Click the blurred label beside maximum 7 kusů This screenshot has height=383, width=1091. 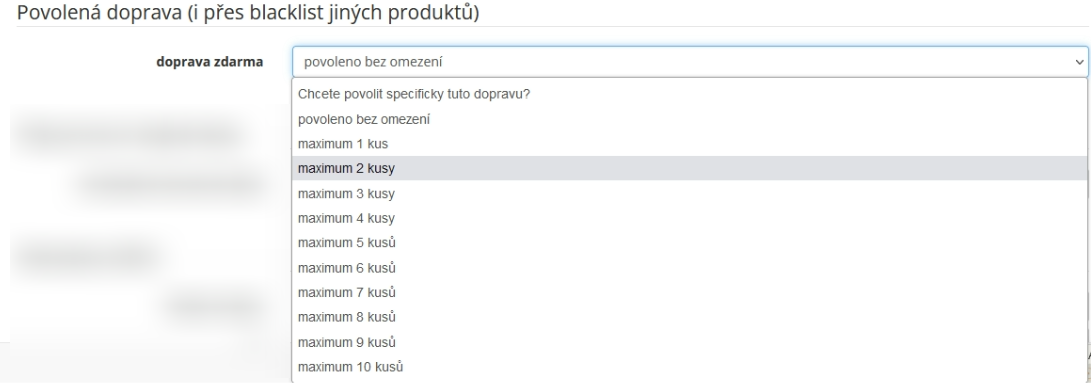click(x=214, y=305)
